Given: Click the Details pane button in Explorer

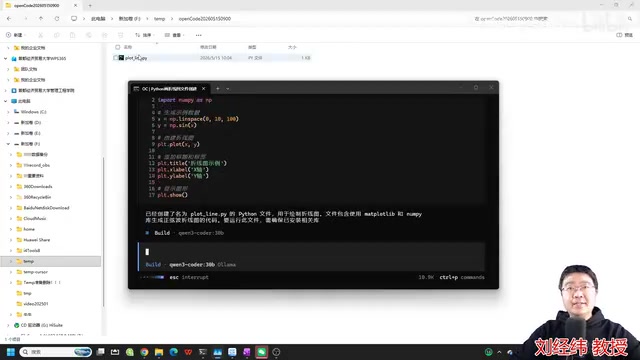Looking at the screenshot, I should 624,35.
